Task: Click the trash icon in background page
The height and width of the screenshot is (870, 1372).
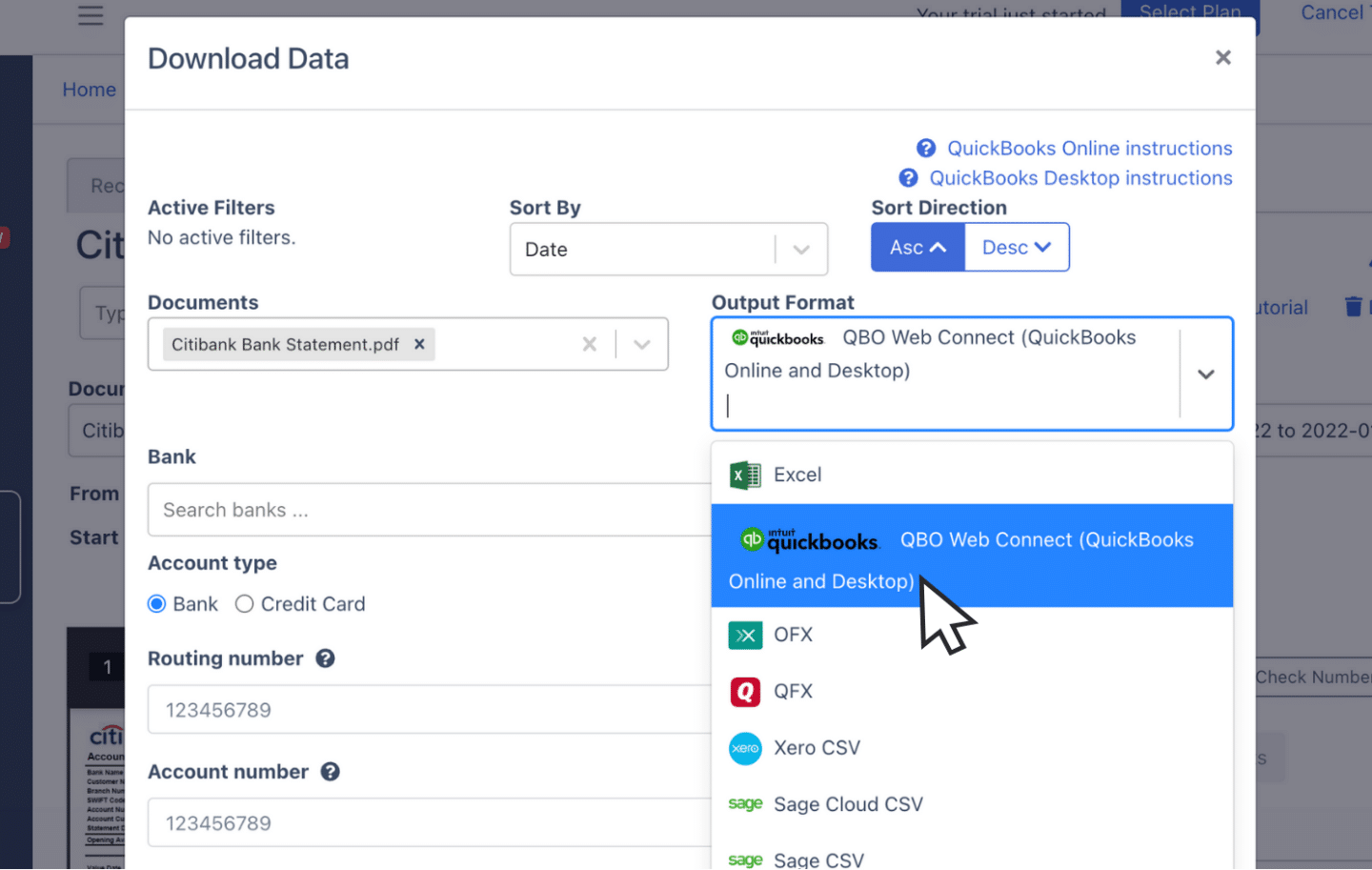Action: click(x=1353, y=307)
